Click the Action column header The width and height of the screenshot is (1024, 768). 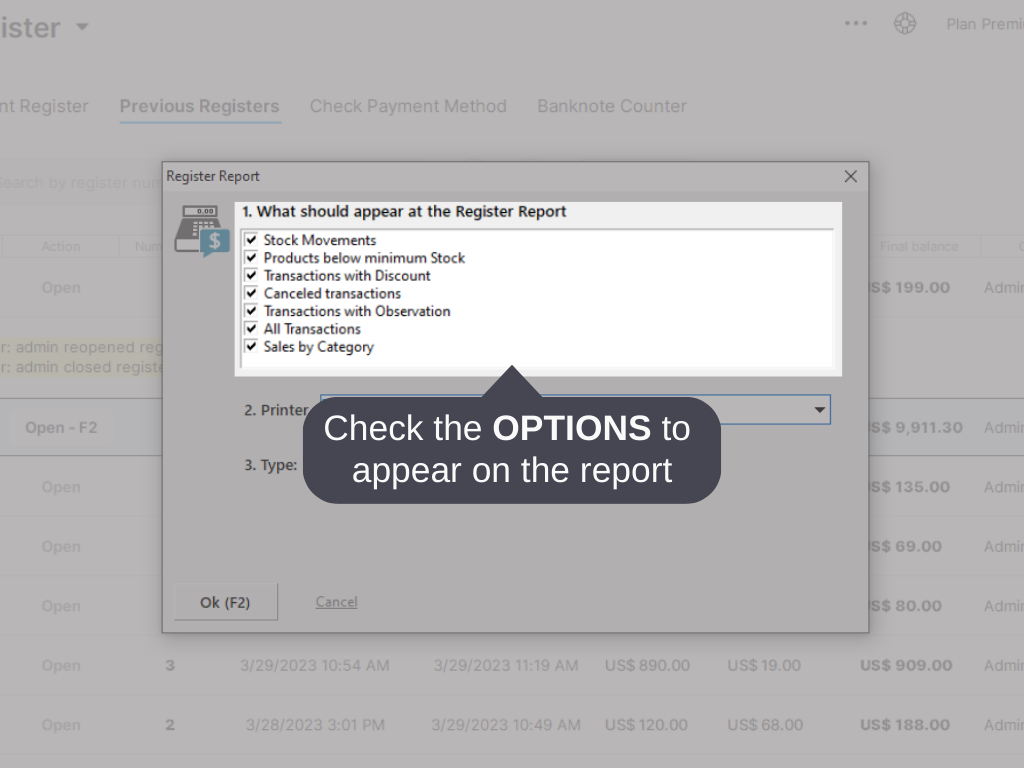click(x=61, y=246)
